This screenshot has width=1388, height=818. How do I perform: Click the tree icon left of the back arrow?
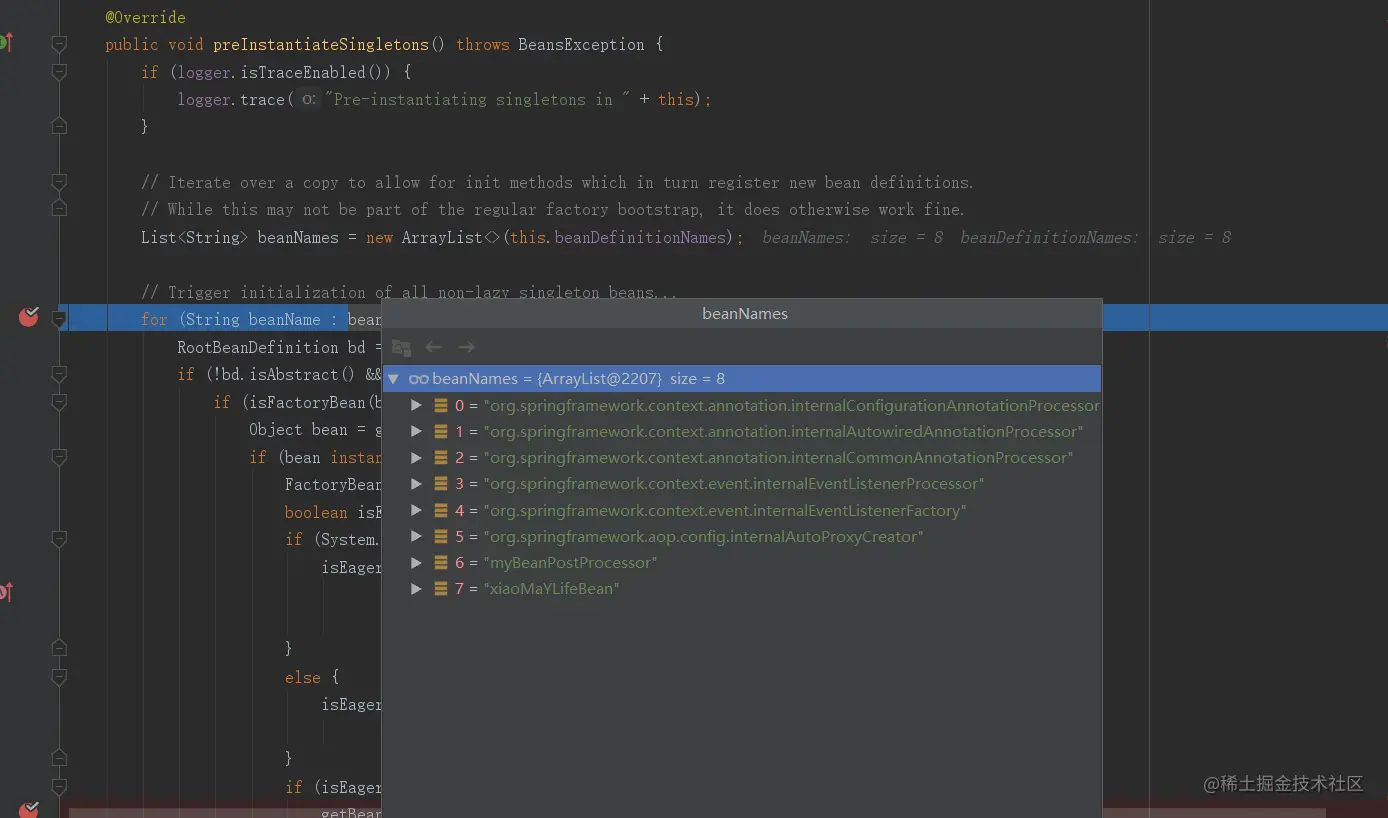pyautogui.click(x=401, y=347)
